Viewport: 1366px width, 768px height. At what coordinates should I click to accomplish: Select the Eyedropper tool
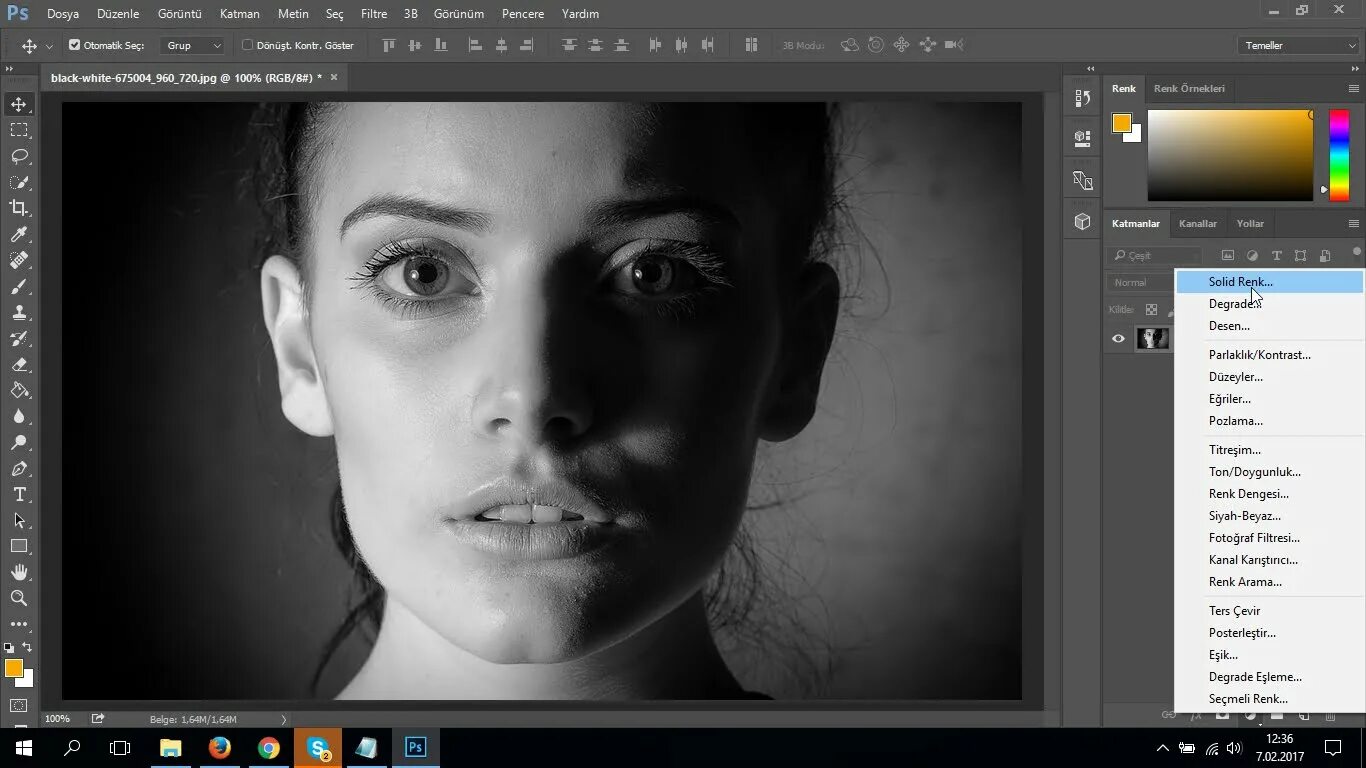[x=19, y=234]
